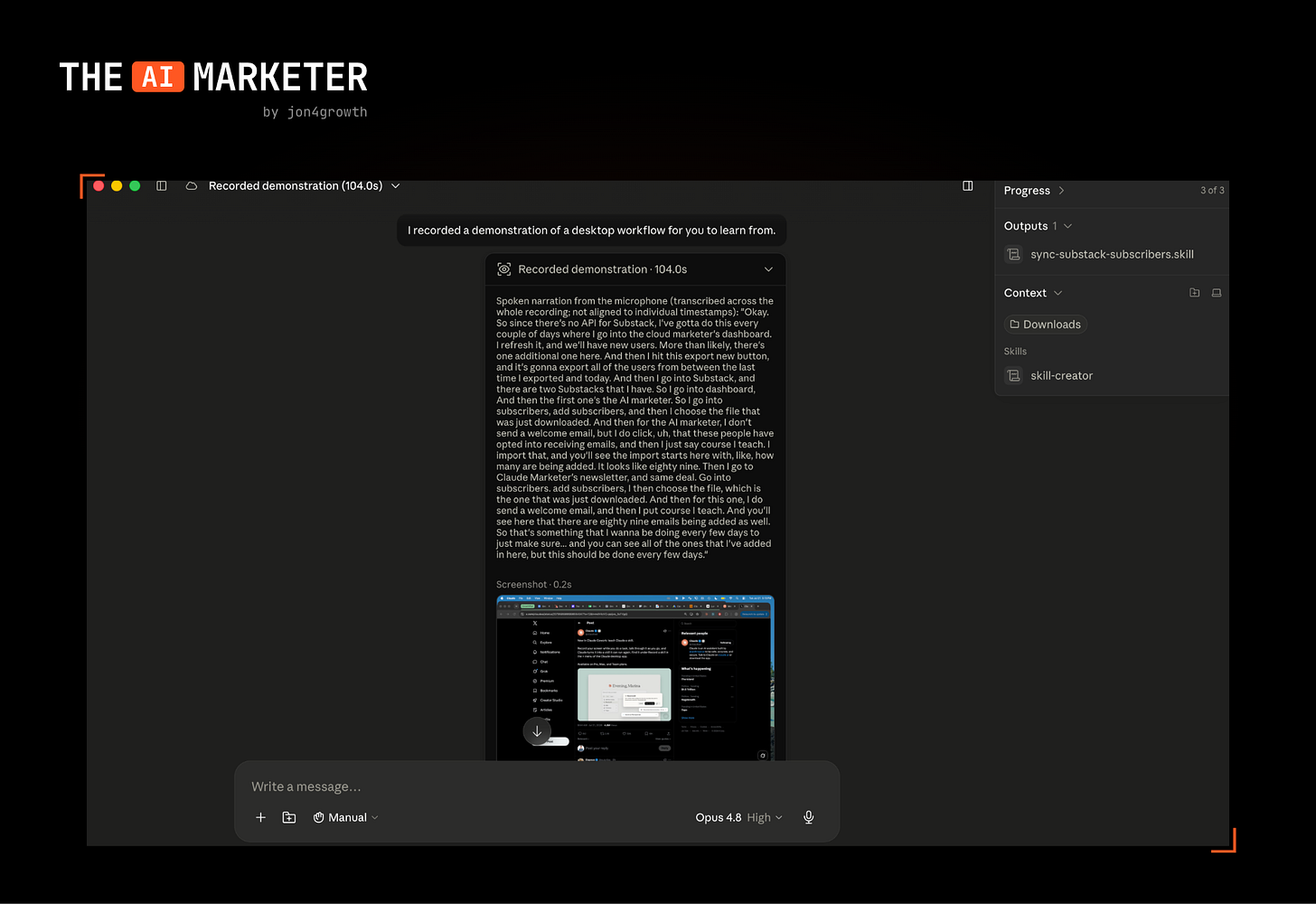Click the recording icon in the demonstration header
Viewport: 1316px width, 904px height.
coord(504,269)
